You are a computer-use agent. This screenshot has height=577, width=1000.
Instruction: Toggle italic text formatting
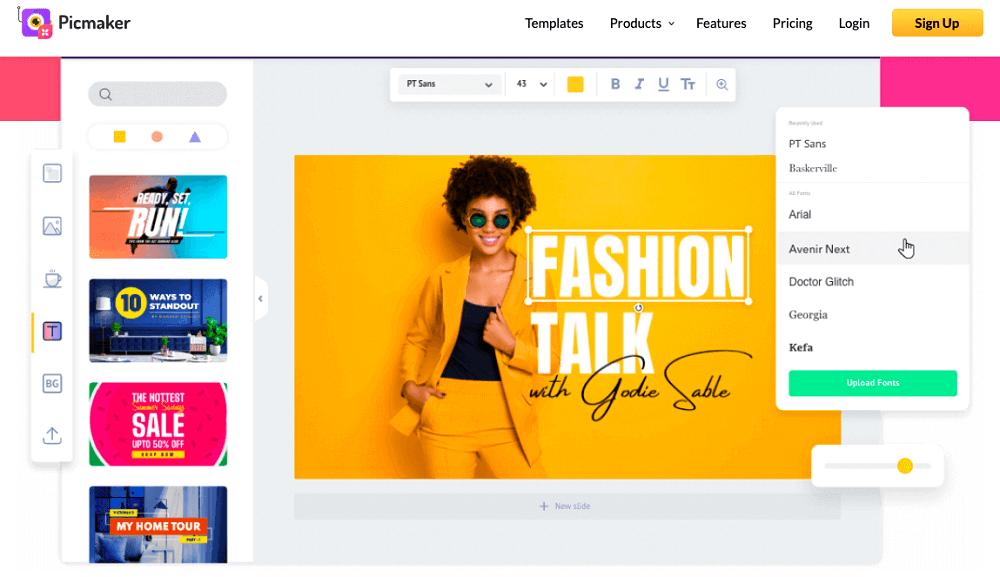tap(639, 84)
